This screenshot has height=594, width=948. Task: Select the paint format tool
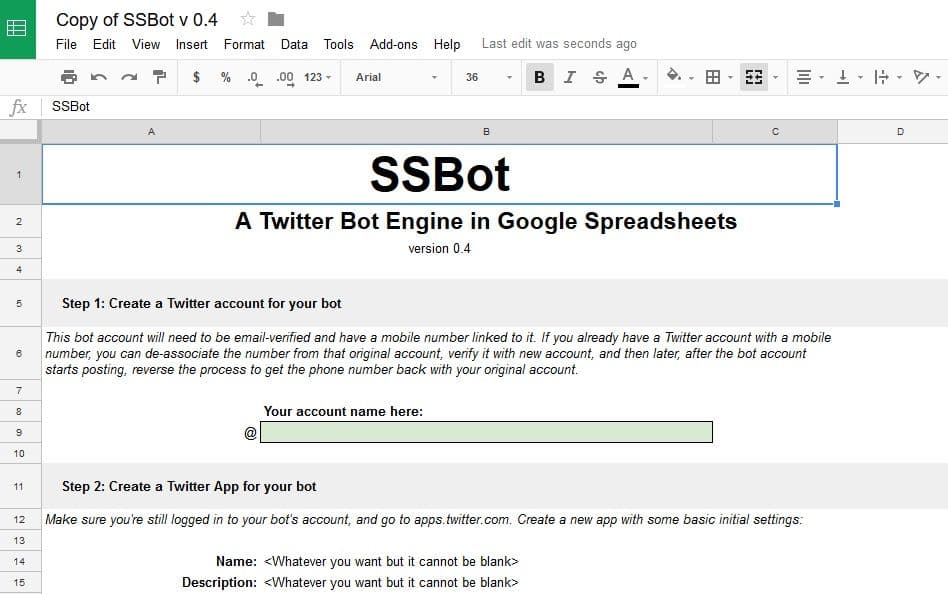[159, 77]
